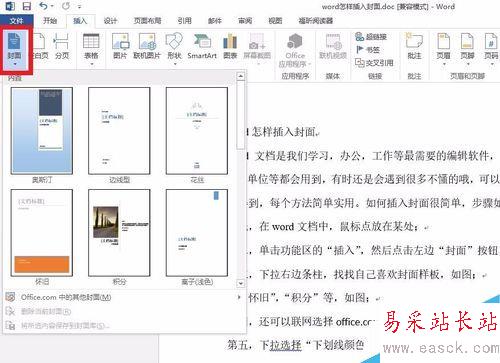The height and width of the screenshot is (363, 500).
Task: Insert a SmartArt graphic
Action: click(202, 47)
